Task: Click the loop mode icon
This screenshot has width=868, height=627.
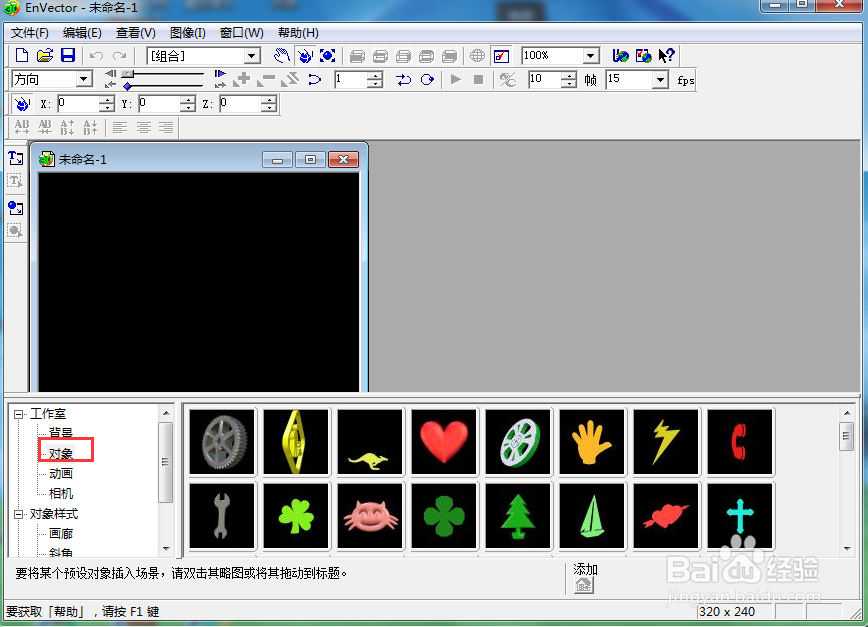Action: 427,80
